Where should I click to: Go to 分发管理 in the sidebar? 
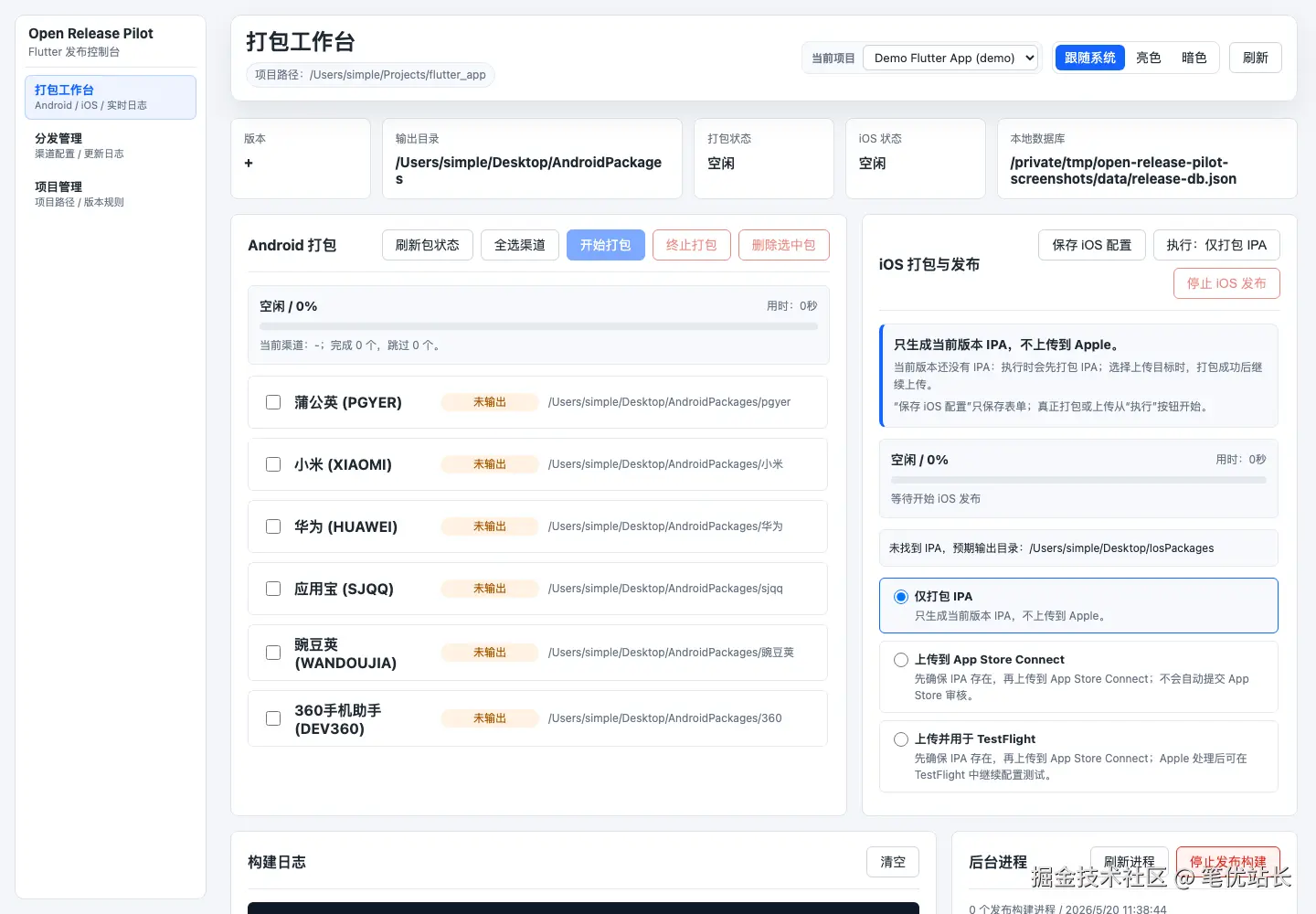[x=111, y=145]
